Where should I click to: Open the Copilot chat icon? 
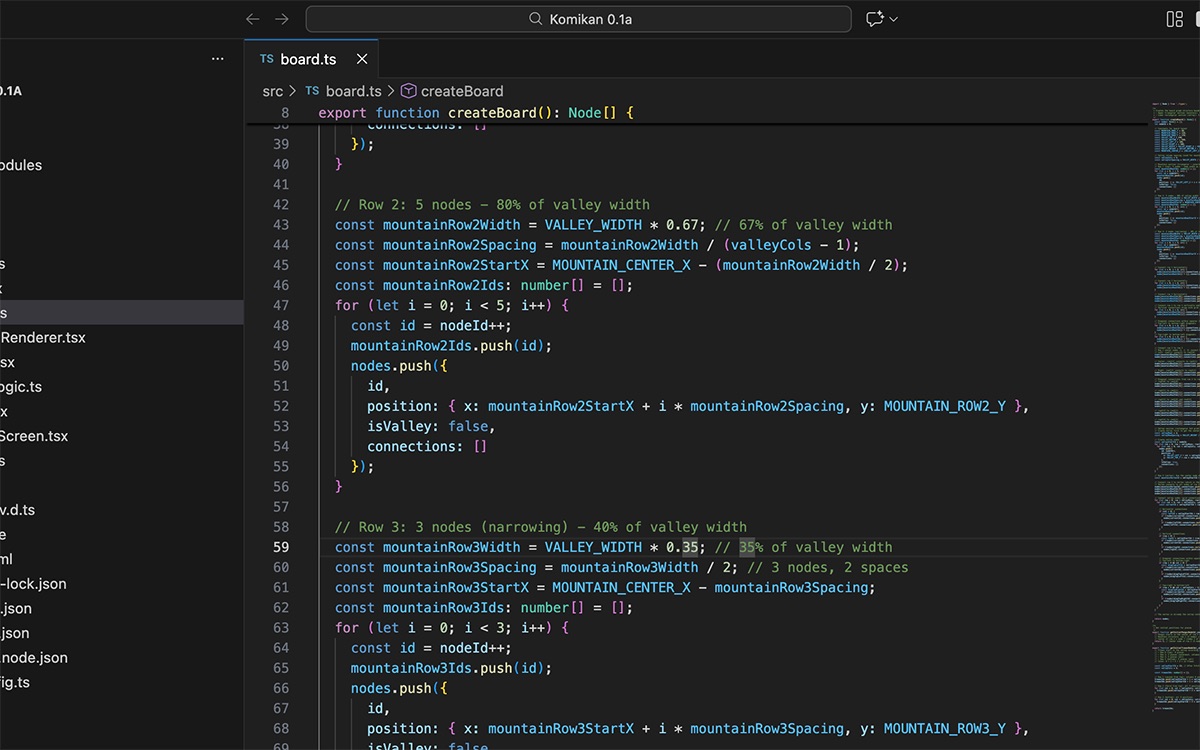click(x=875, y=19)
